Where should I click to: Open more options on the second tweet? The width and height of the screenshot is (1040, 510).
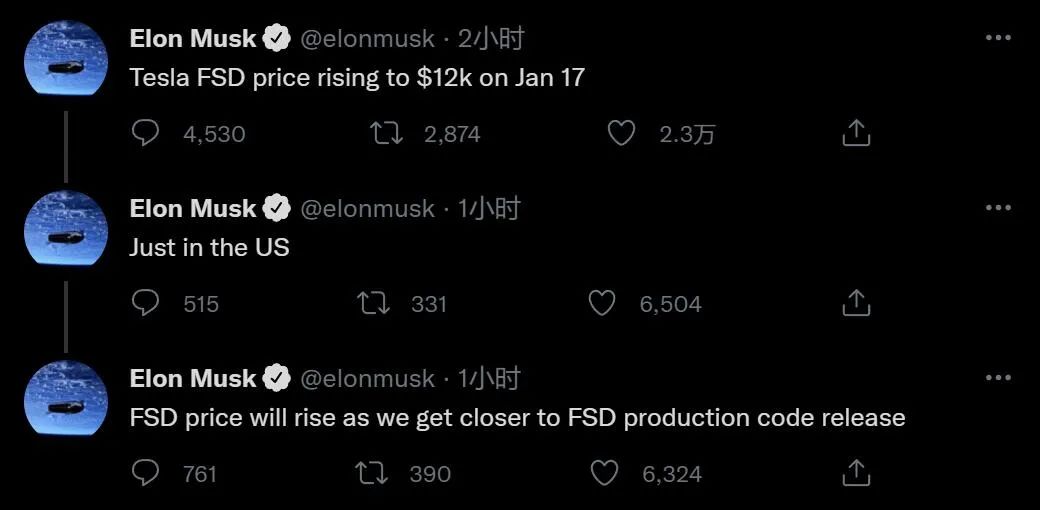tap(998, 208)
